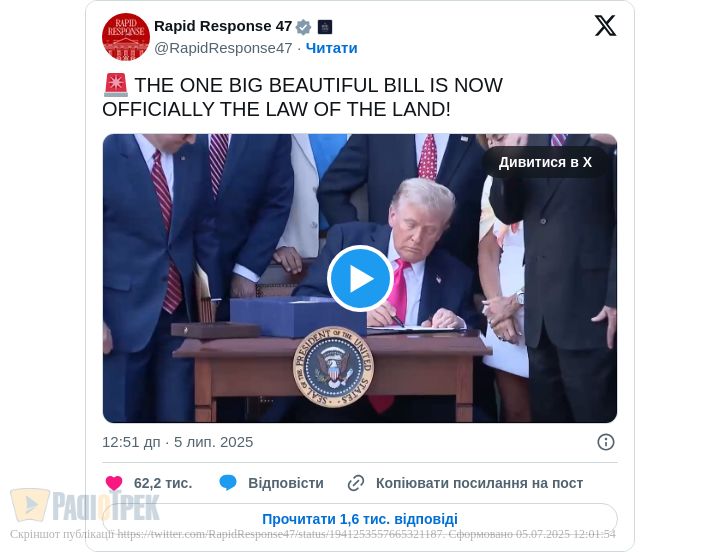Like the post with the heart icon
Viewport: 720px width, 552px height.
click(x=114, y=483)
